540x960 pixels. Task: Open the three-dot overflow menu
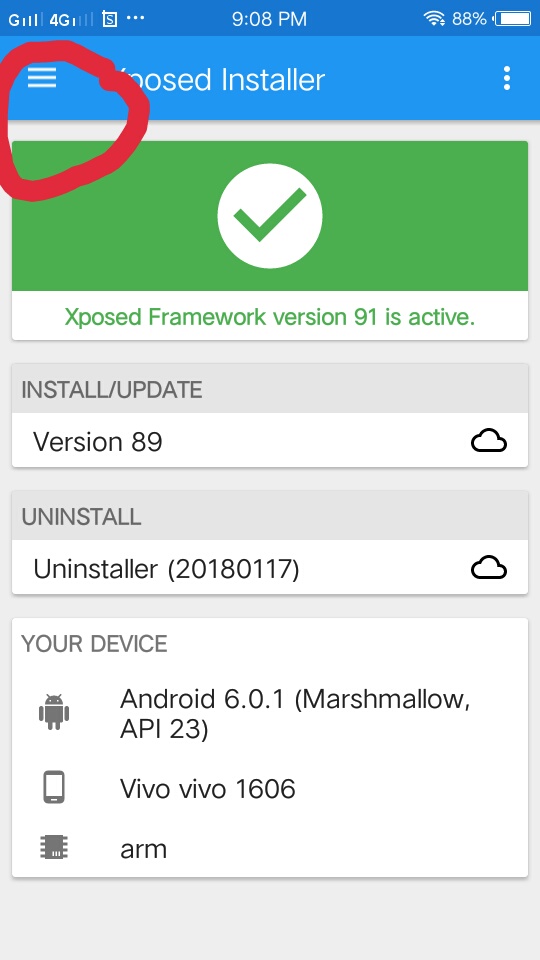[x=506, y=78]
